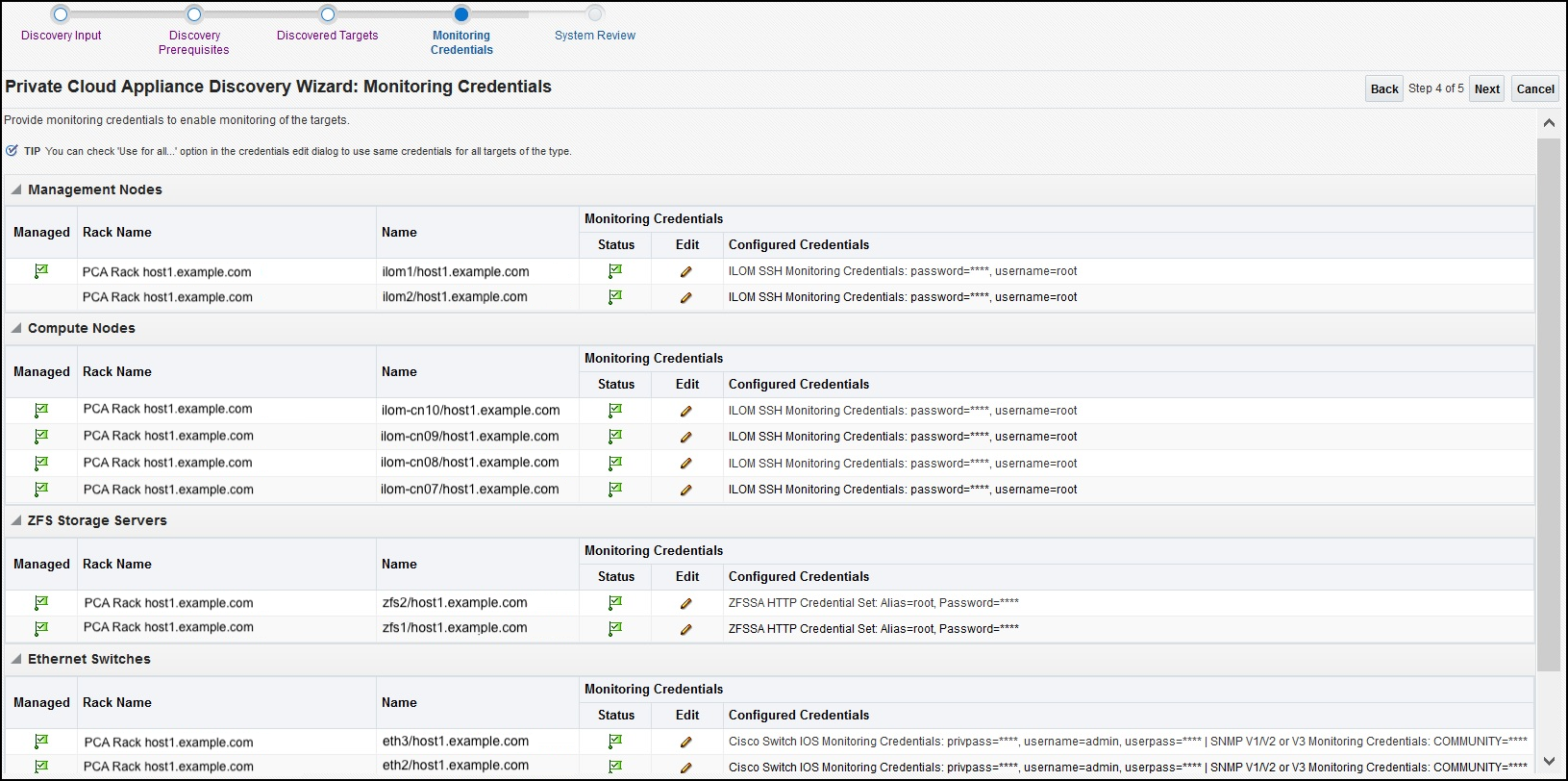Click scrollbar up arrow
The height and width of the screenshot is (781, 1568).
1549,123
